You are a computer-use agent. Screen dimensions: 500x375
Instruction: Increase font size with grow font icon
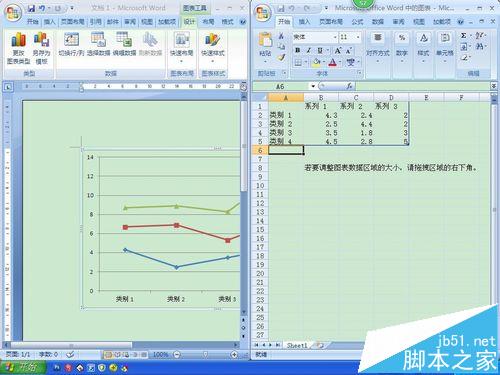338,50
